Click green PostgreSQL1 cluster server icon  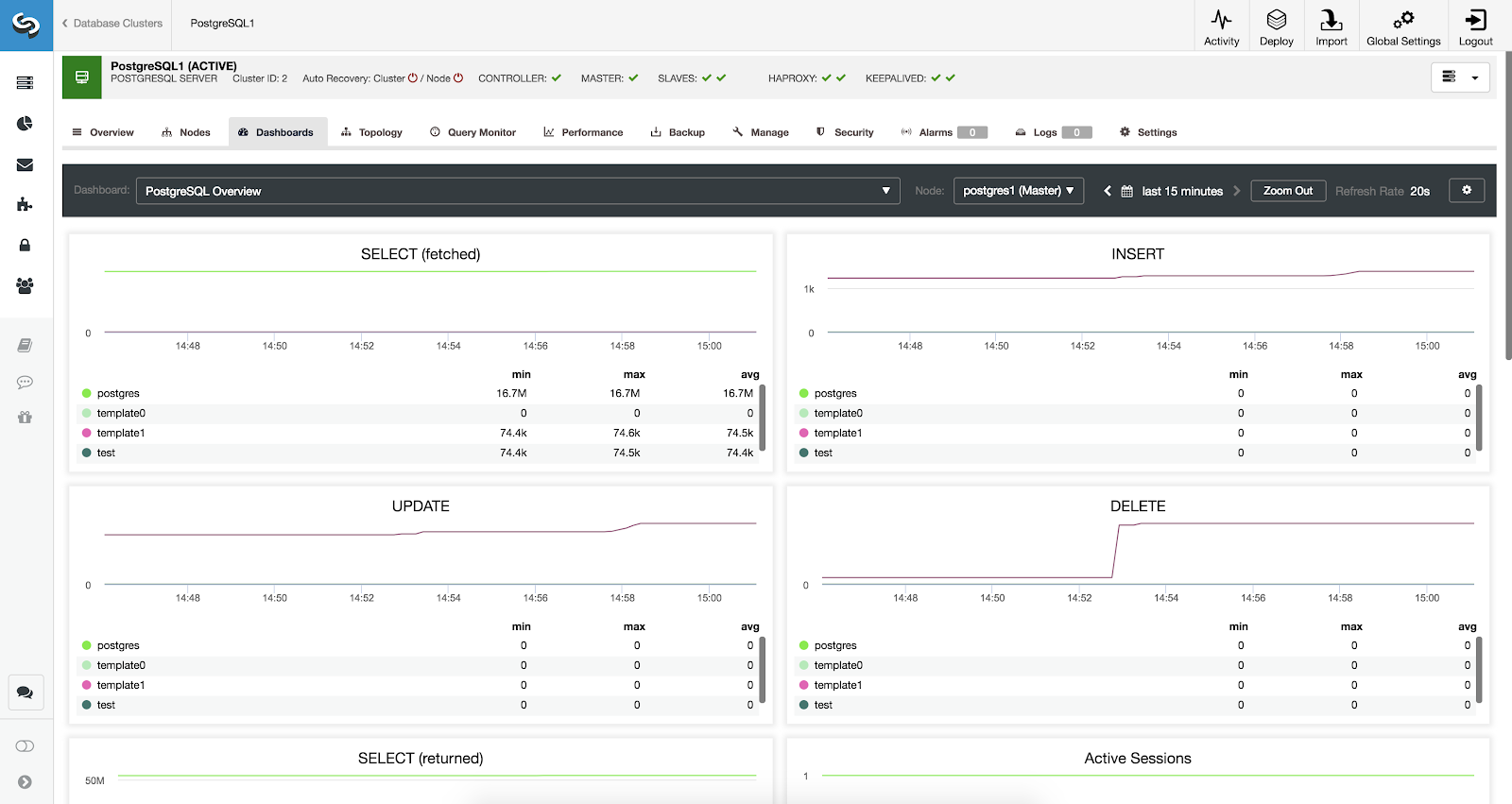pos(82,77)
